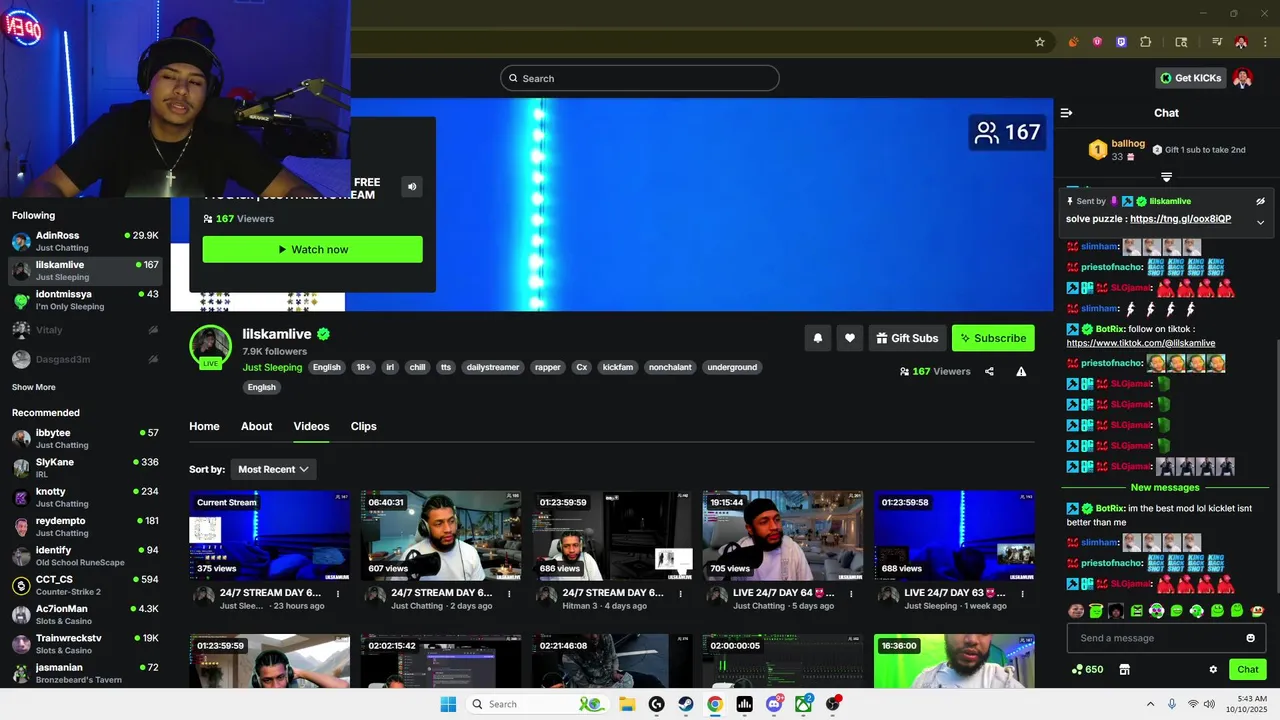
Task: Open the Most Recent sort dropdown
Action: click(273, 469)
